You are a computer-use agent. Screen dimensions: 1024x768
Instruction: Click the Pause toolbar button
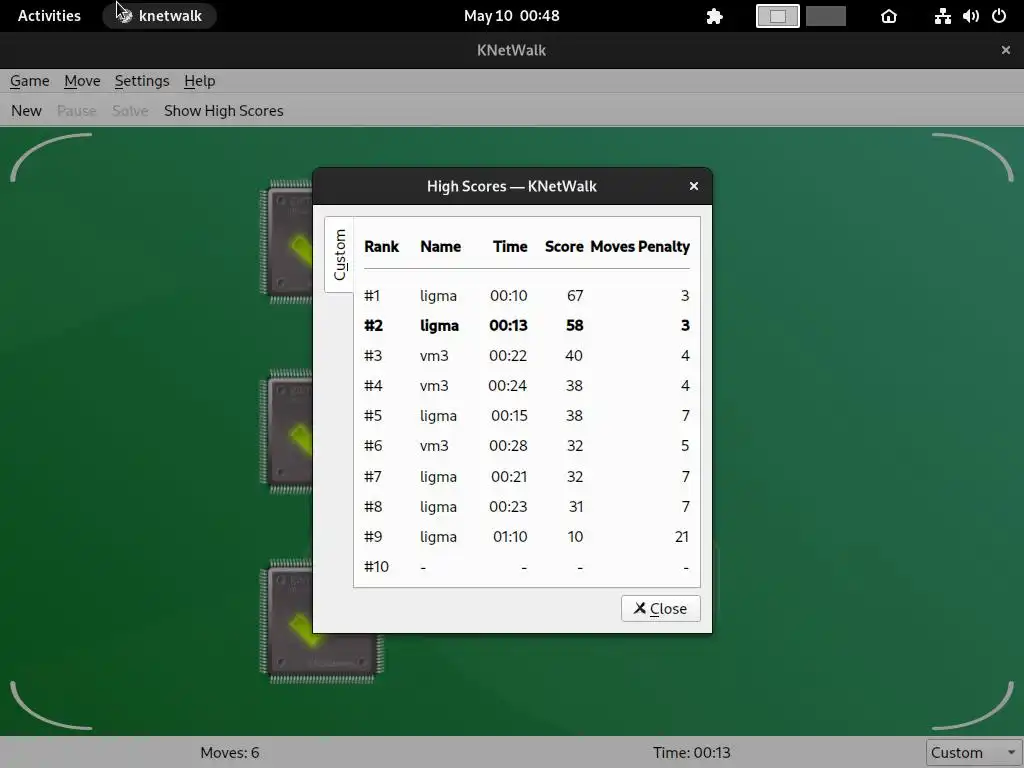point(76,111)
